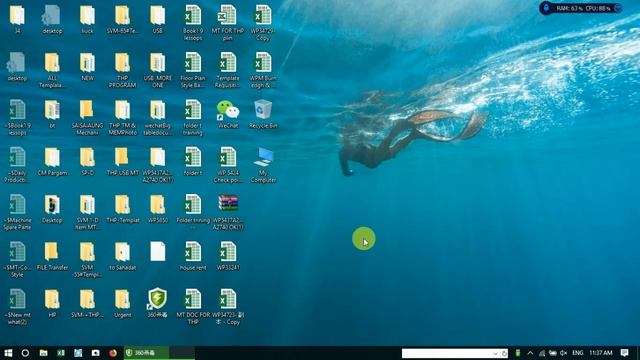Select the luck folder
Viewport: 640px width, 360px height.
point(87,20)
